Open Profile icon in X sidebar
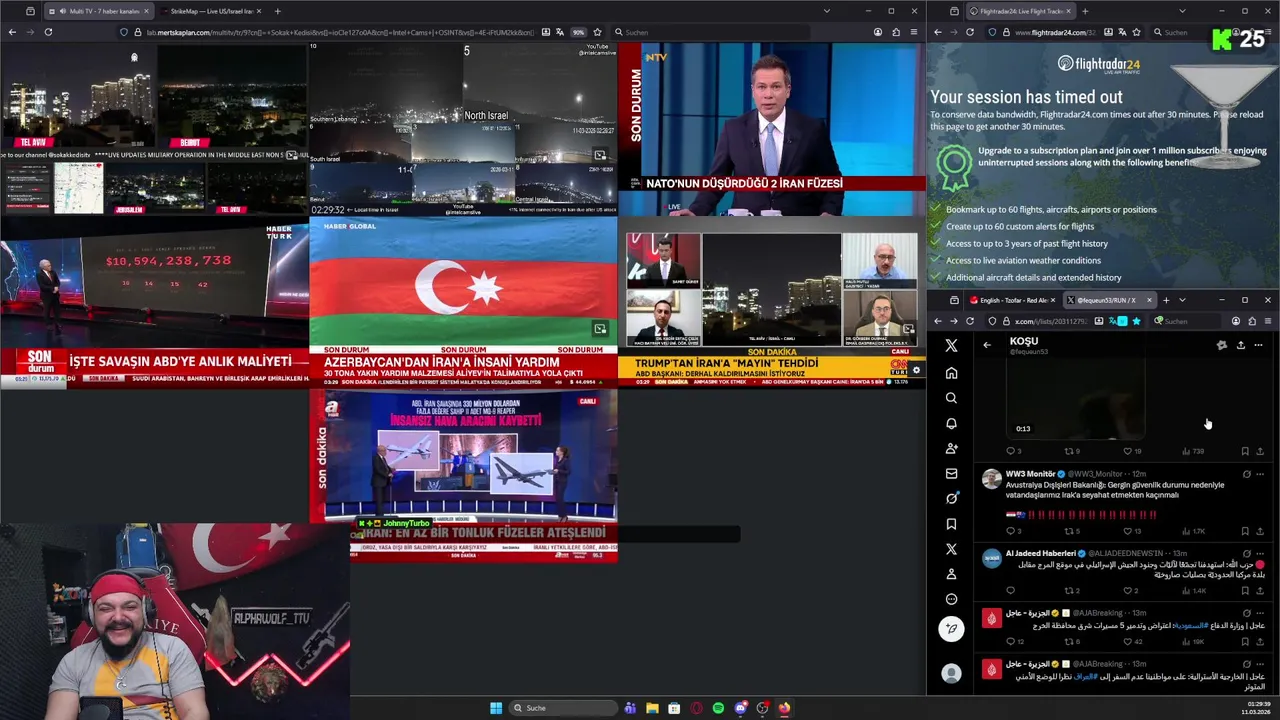This screenshot has width=1280, height=720. point(951,574)
